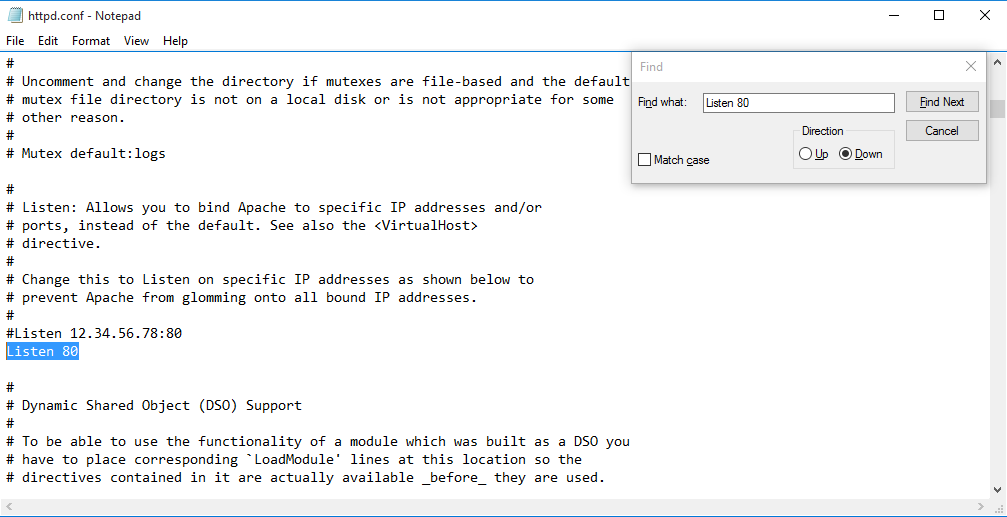
Task: Select the Down direction radio button
Action: click(846, 154)
